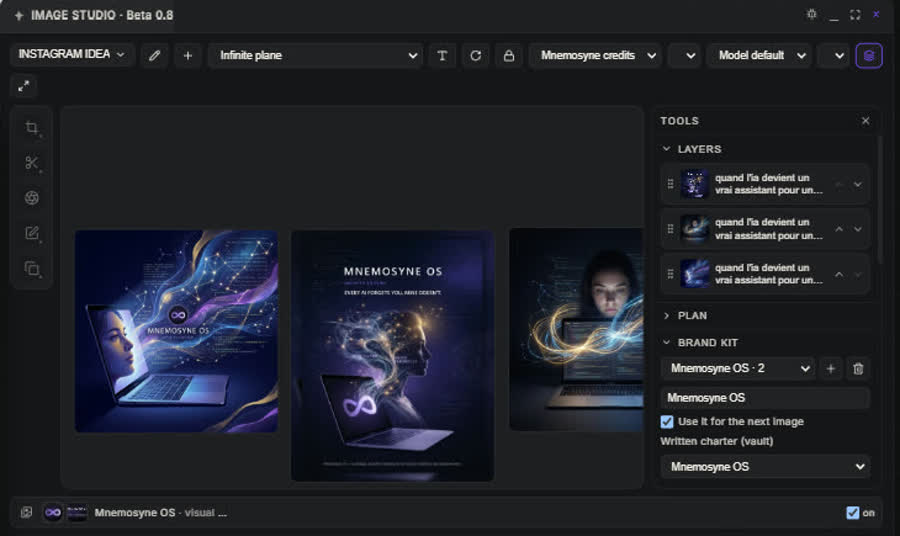Click drag handle of second layer

point(670,228)
